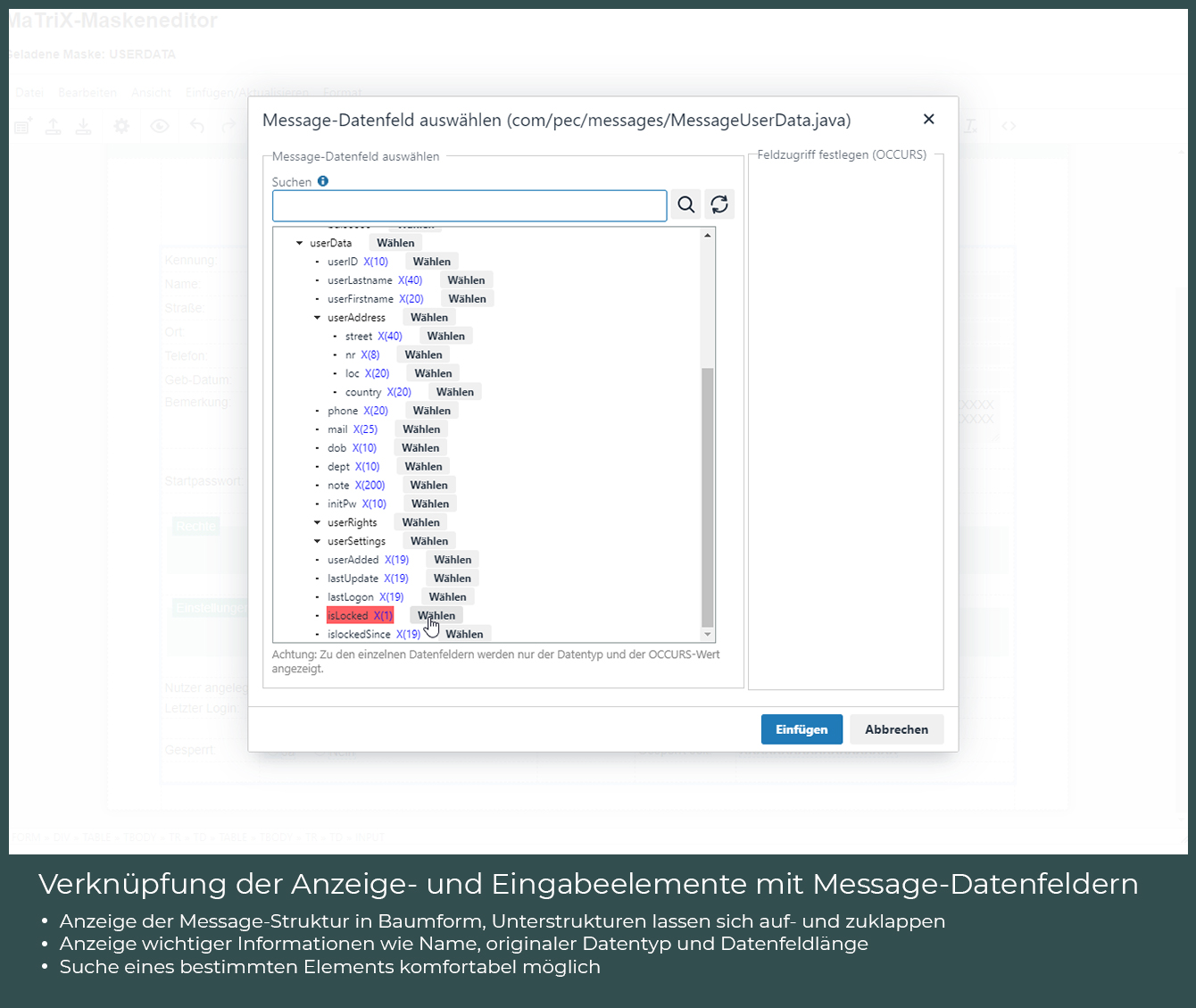Click the tree scrollbar down arrow
Screen dimensions: 1196x1008
(x=708, y=635)
